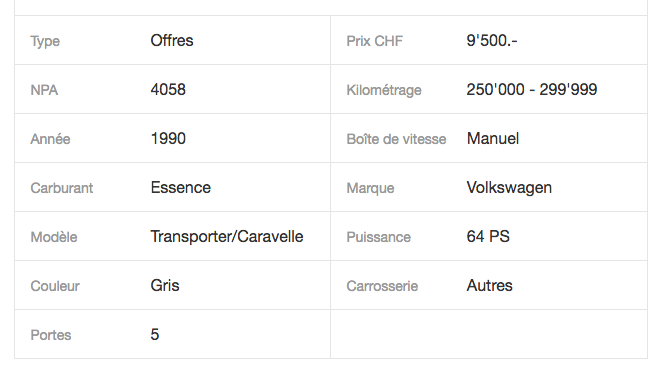Click the Année label
The image size is (660, 389).
tap(50, 139)
